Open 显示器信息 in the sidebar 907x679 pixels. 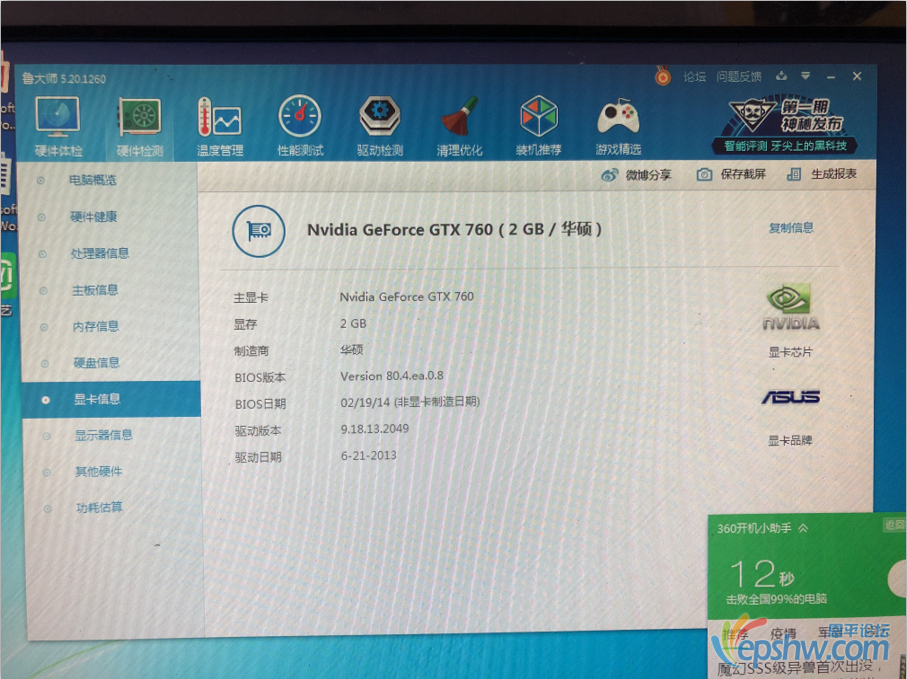click(x=104, y=436)
